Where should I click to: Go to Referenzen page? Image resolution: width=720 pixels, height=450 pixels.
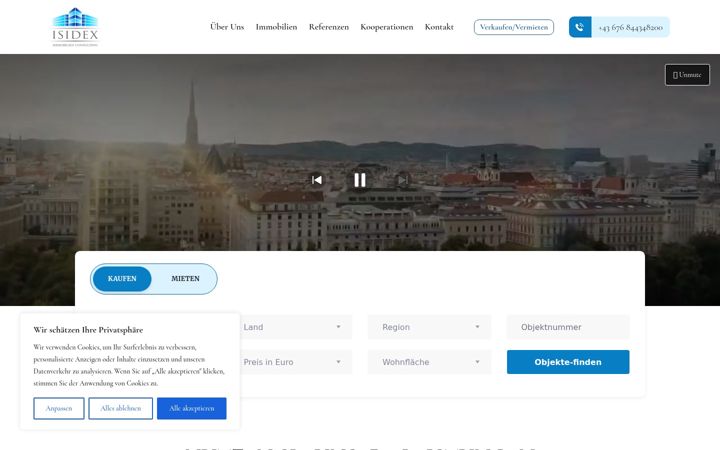(x=329, y=27)
